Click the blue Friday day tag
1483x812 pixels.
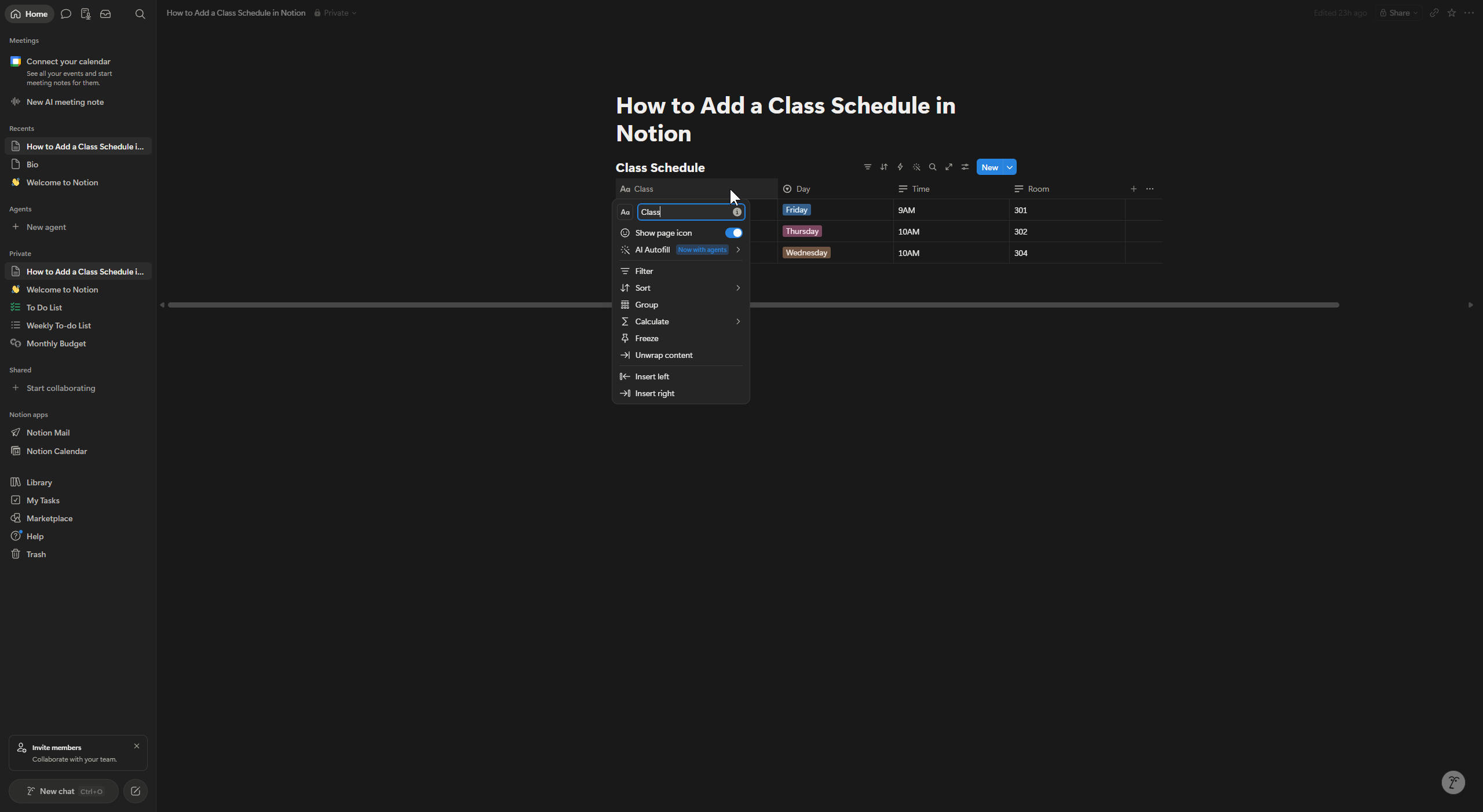click(x=797, y=210)
